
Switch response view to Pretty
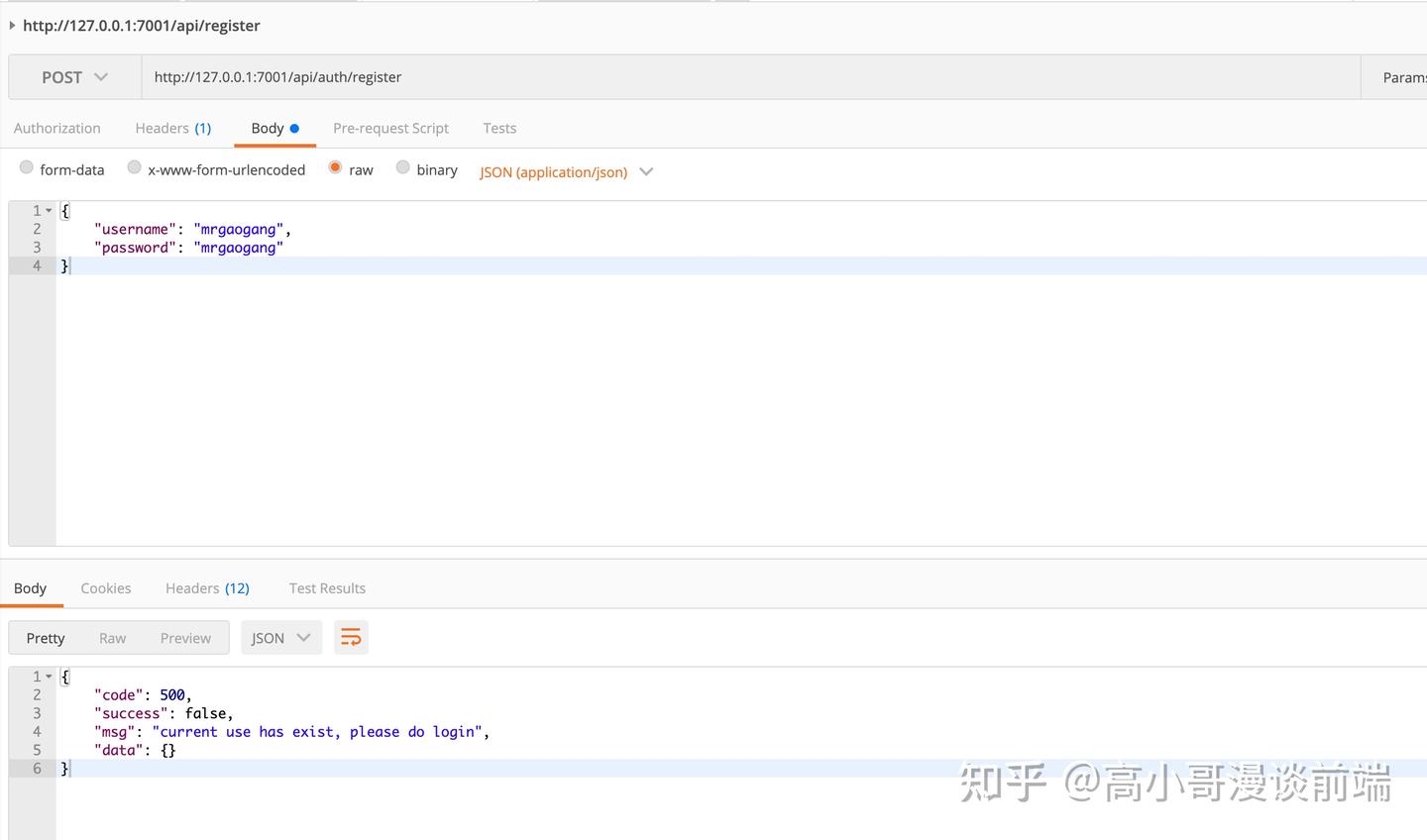[x=46, y=638]
